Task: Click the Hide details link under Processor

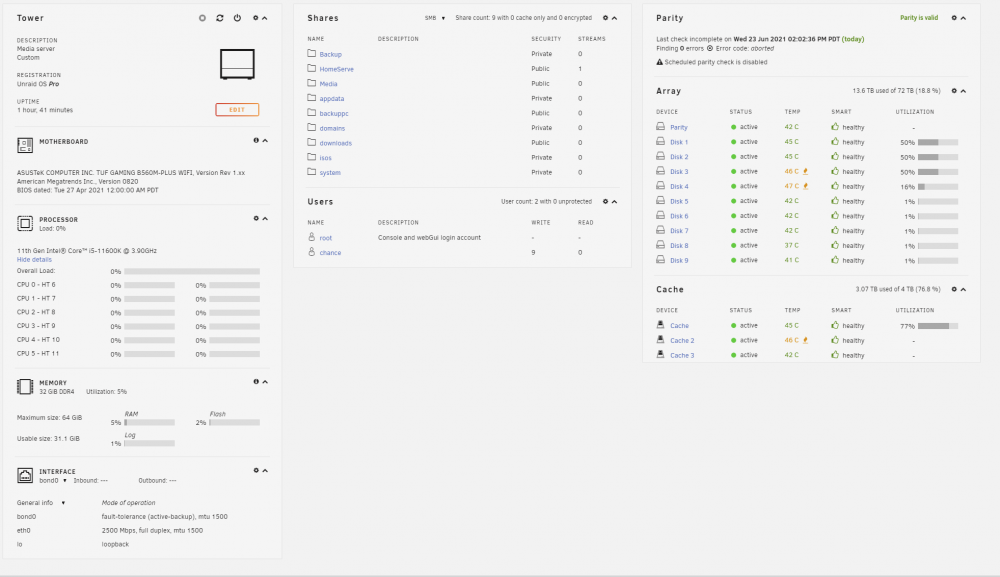Action: coord(34,259)
